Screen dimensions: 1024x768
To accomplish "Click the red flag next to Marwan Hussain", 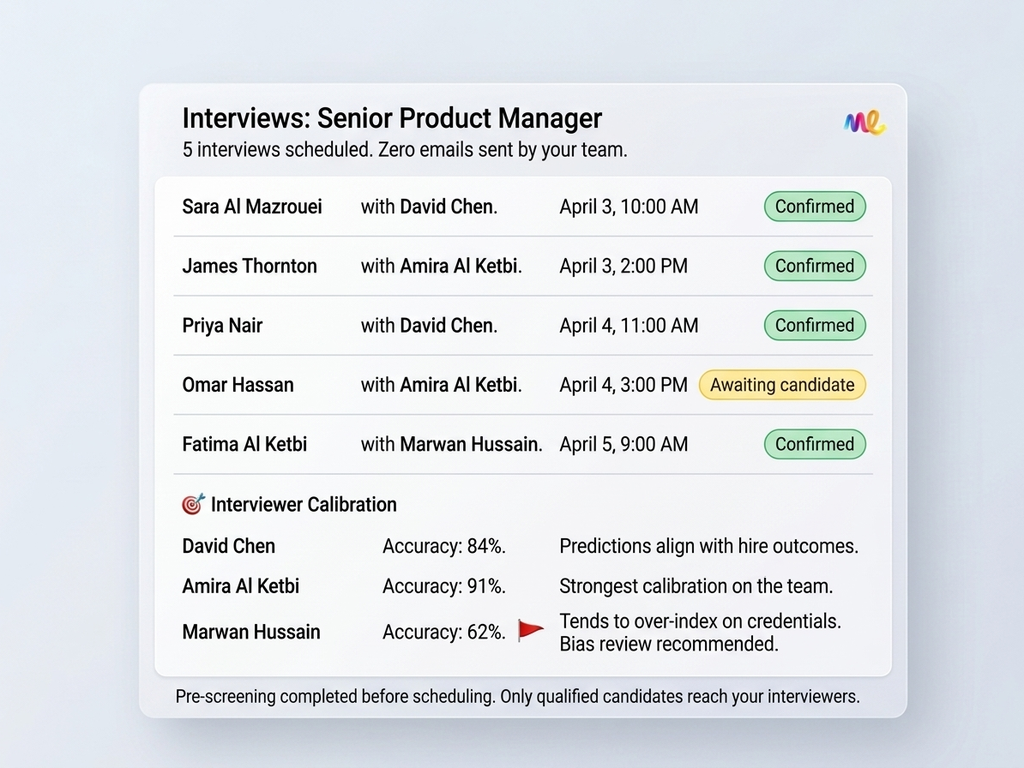I will pyautogui.click(x=530, y=630).
